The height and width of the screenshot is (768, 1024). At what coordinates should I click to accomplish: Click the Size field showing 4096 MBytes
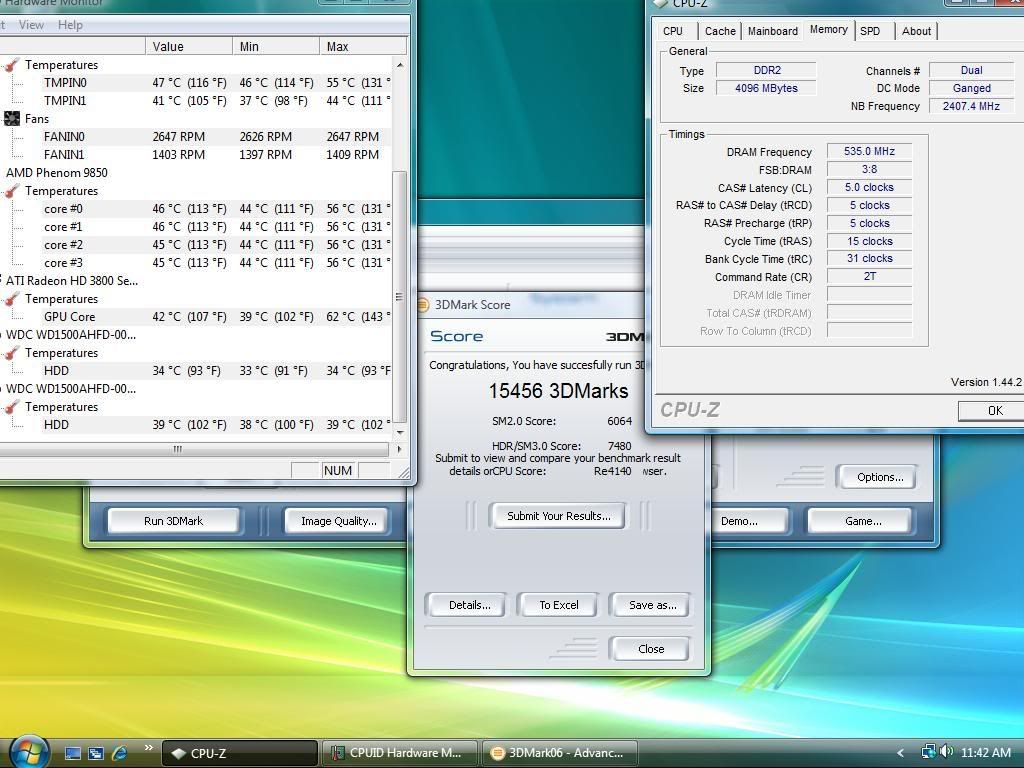[766, 88]
